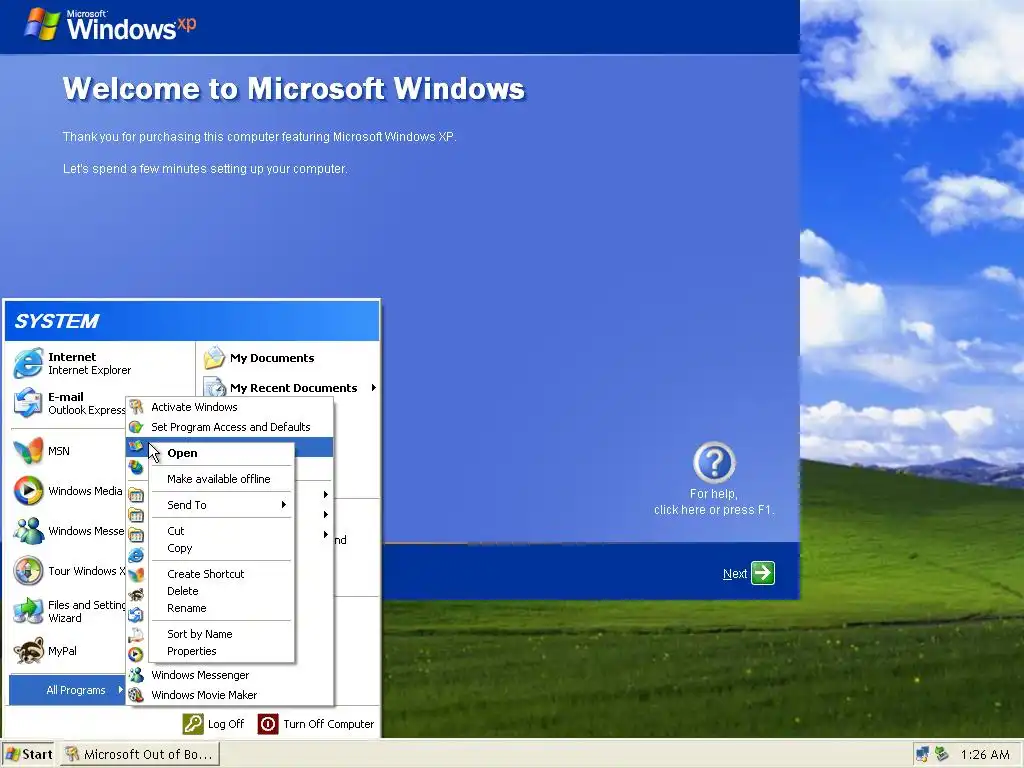
Task: Click the Turn Off Computer label
Action: (x=328, y=724)
